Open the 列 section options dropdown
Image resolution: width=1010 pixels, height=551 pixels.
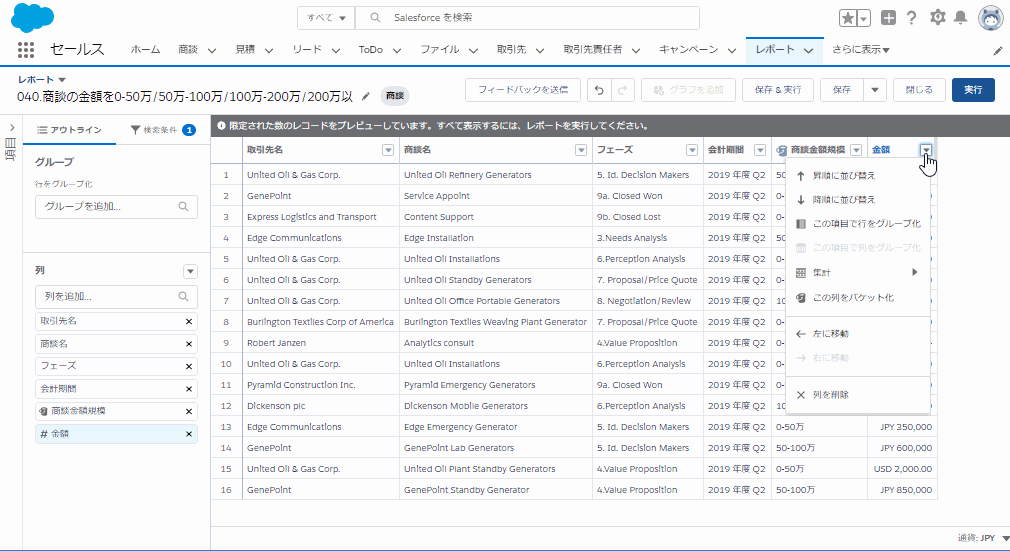coord(190,271)
